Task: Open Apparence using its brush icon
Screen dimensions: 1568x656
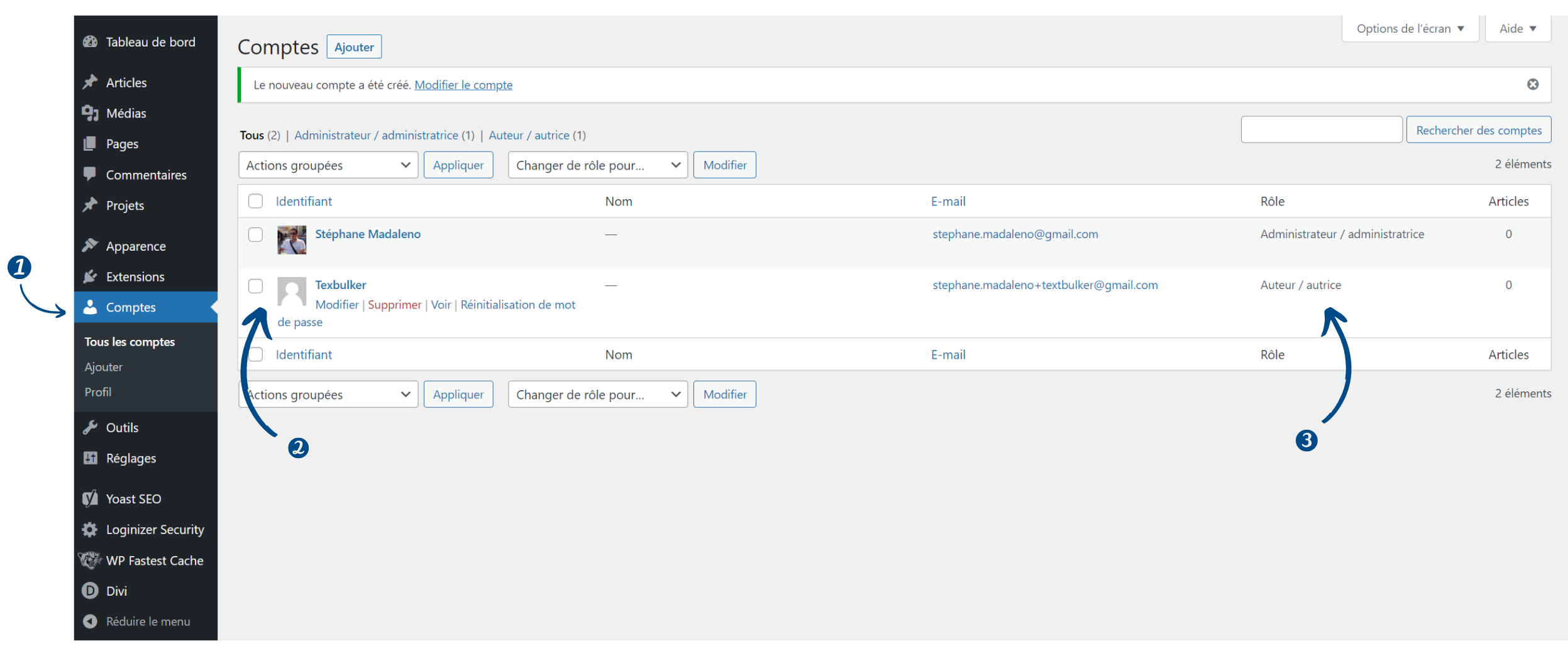Action: pyautogui.click(x=90, y=246)
